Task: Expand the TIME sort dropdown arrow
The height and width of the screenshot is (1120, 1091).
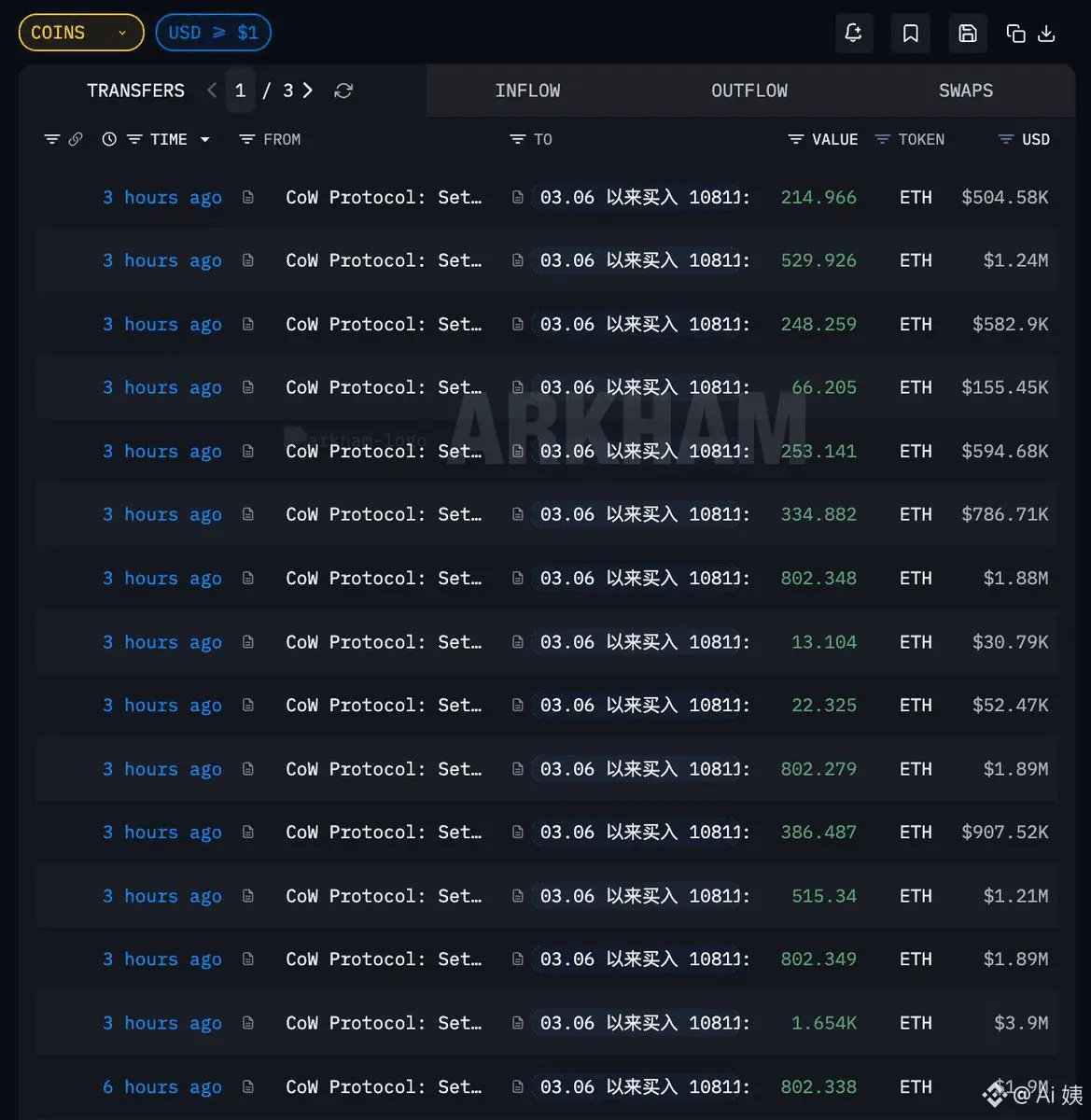Action: pyautogui.click(x=204, y=139)
